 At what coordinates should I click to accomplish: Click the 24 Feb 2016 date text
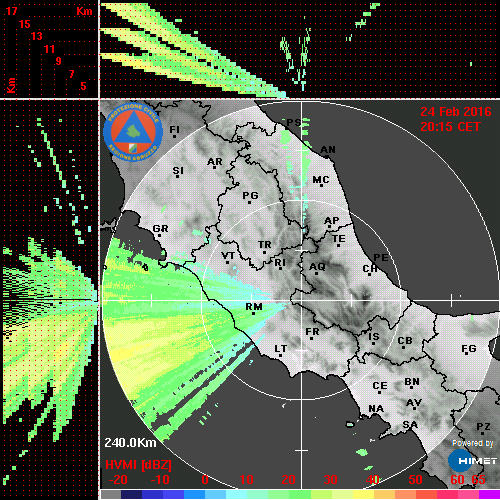pos(456,112)
